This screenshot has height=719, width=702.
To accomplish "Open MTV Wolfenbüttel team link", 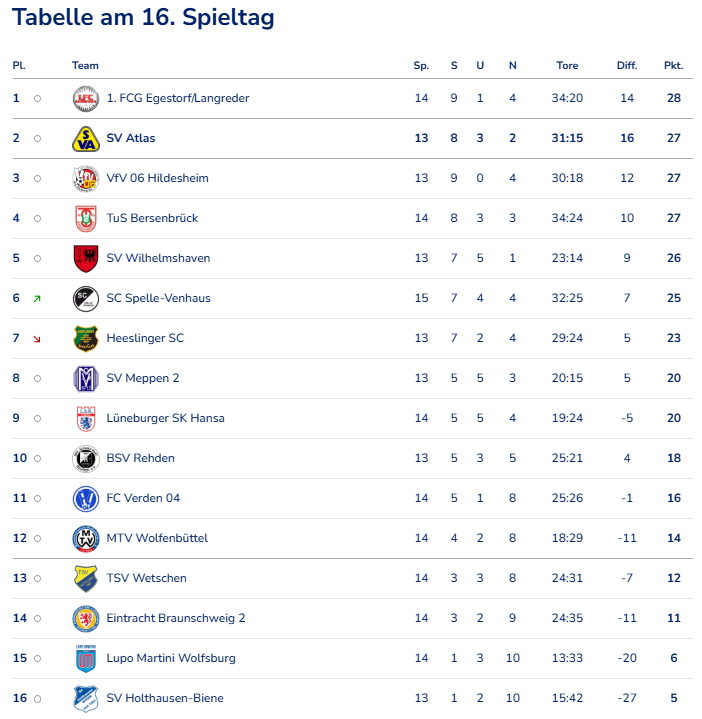I will click(x=157, y=538).
